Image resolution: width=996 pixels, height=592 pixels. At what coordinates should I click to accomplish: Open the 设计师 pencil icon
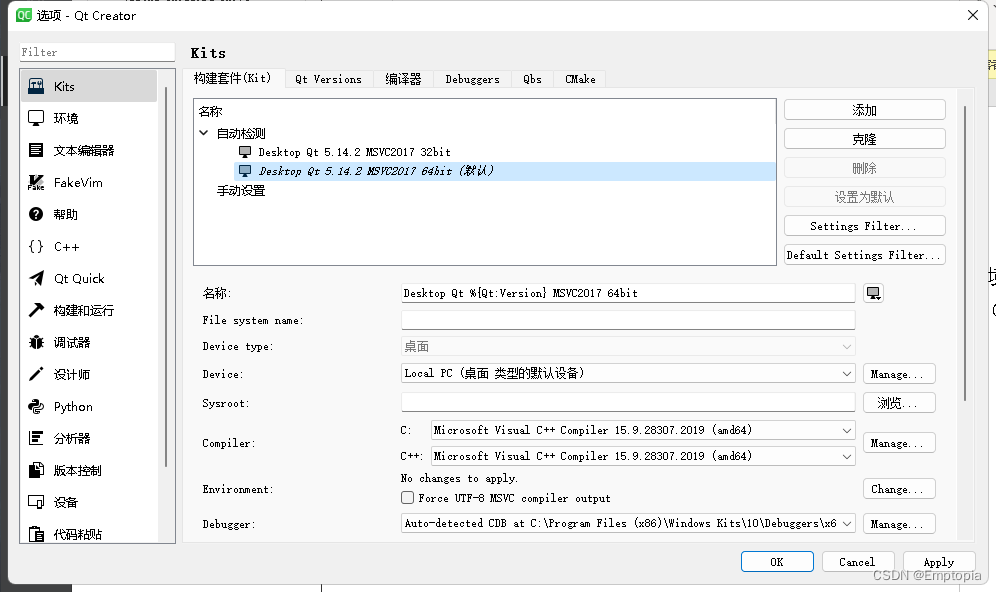(36, 374)
